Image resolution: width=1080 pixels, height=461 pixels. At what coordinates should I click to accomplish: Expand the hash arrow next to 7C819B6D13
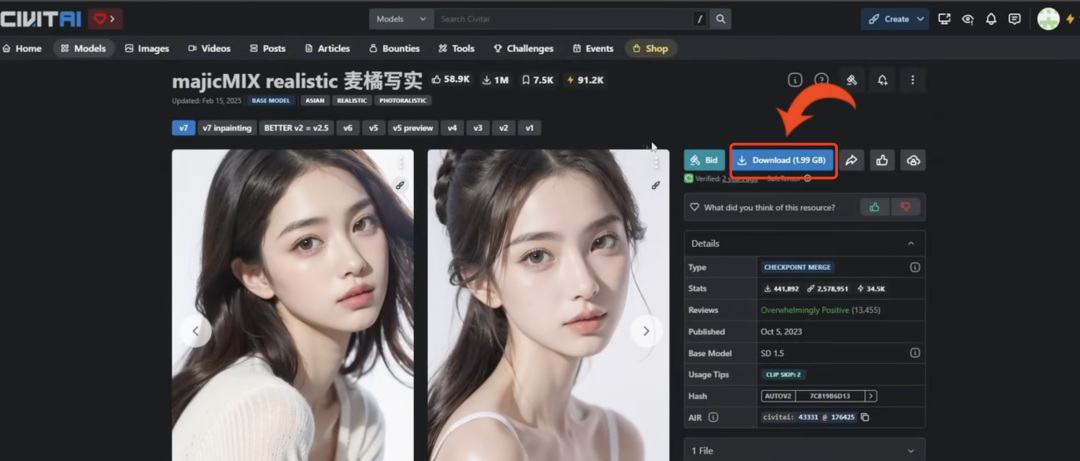click(871, 396)
